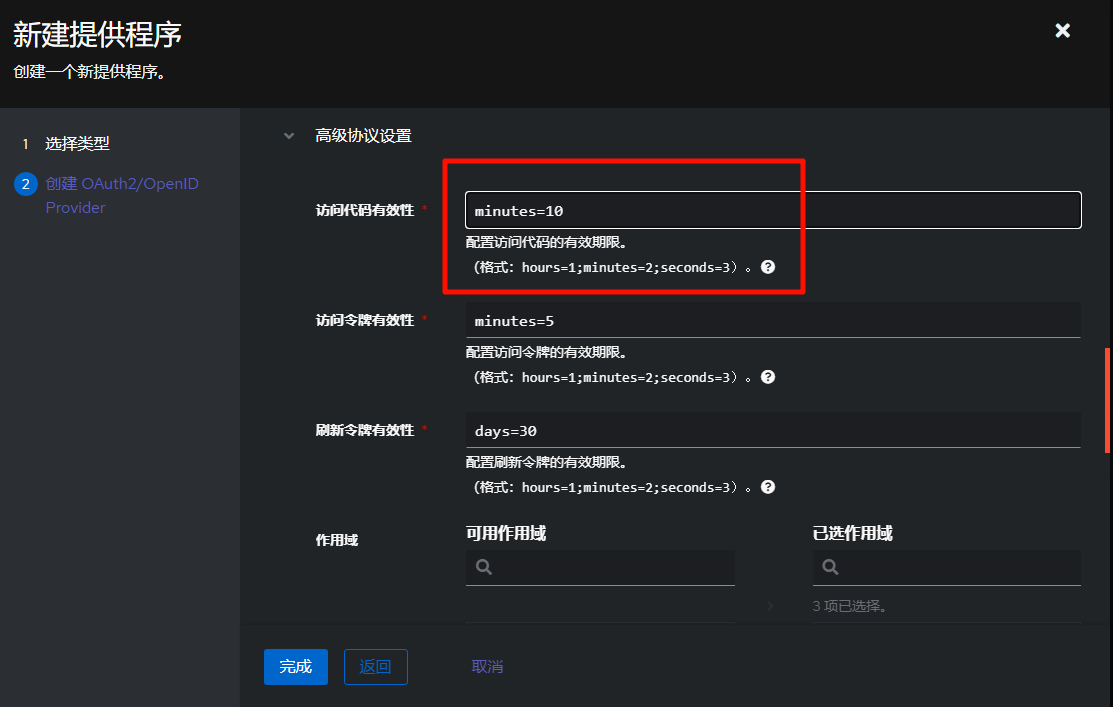Click the orange vertical scrollbar thumb

[x=1106, y=400]
